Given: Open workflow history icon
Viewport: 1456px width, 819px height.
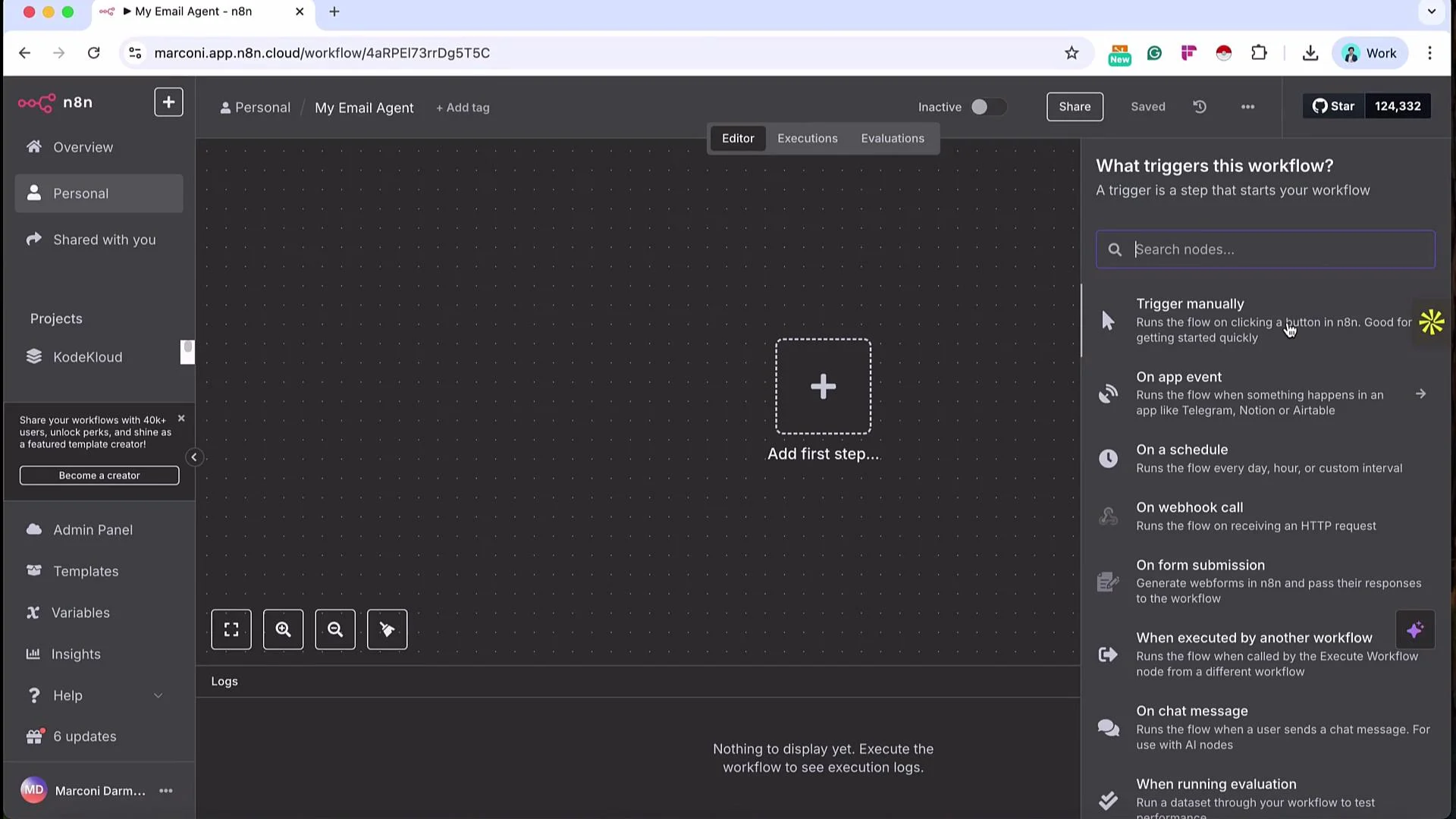Looking at the screenshot, I should (x=1200, y=107).
